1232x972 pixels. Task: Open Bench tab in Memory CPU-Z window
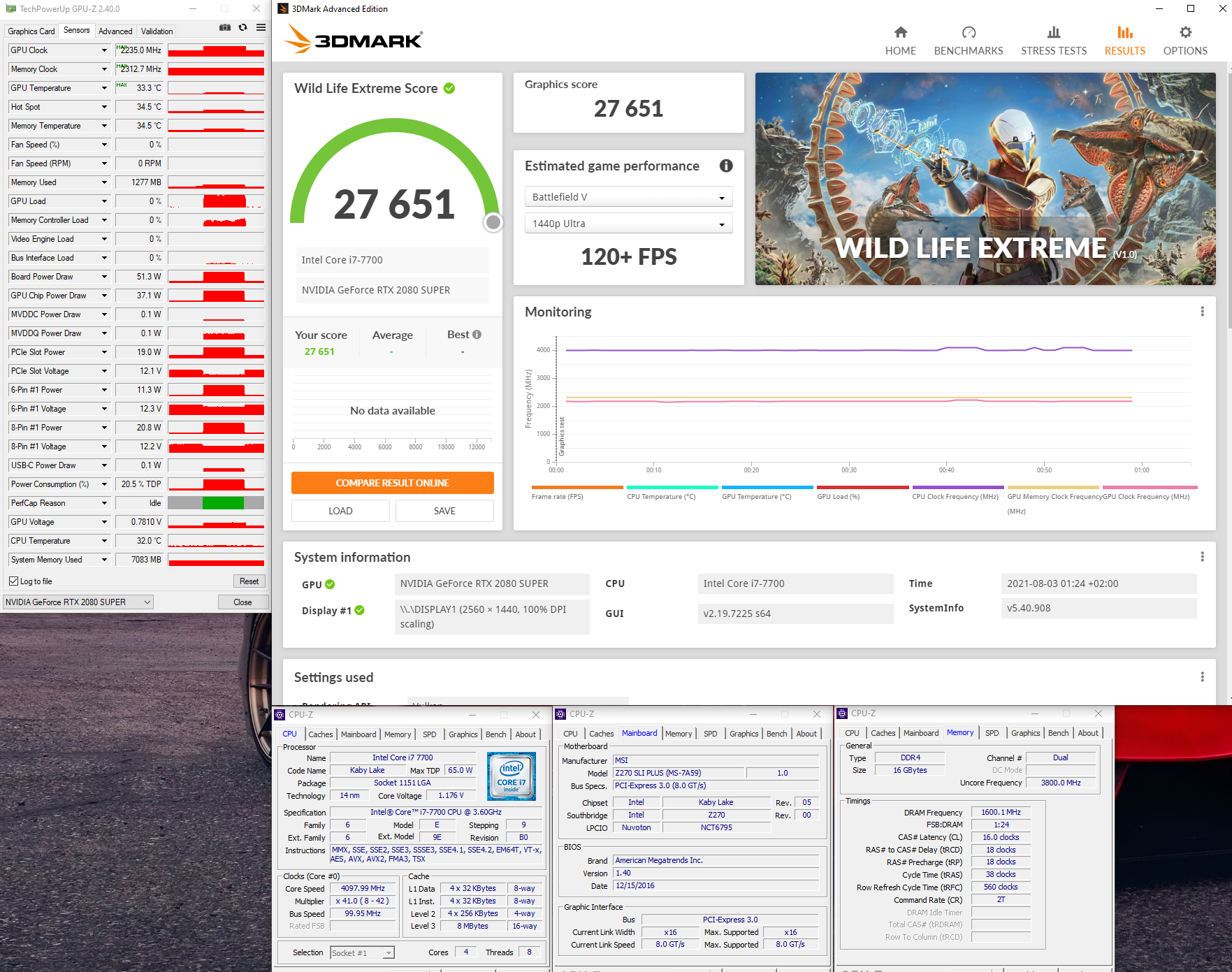(x=1058, y=733)
